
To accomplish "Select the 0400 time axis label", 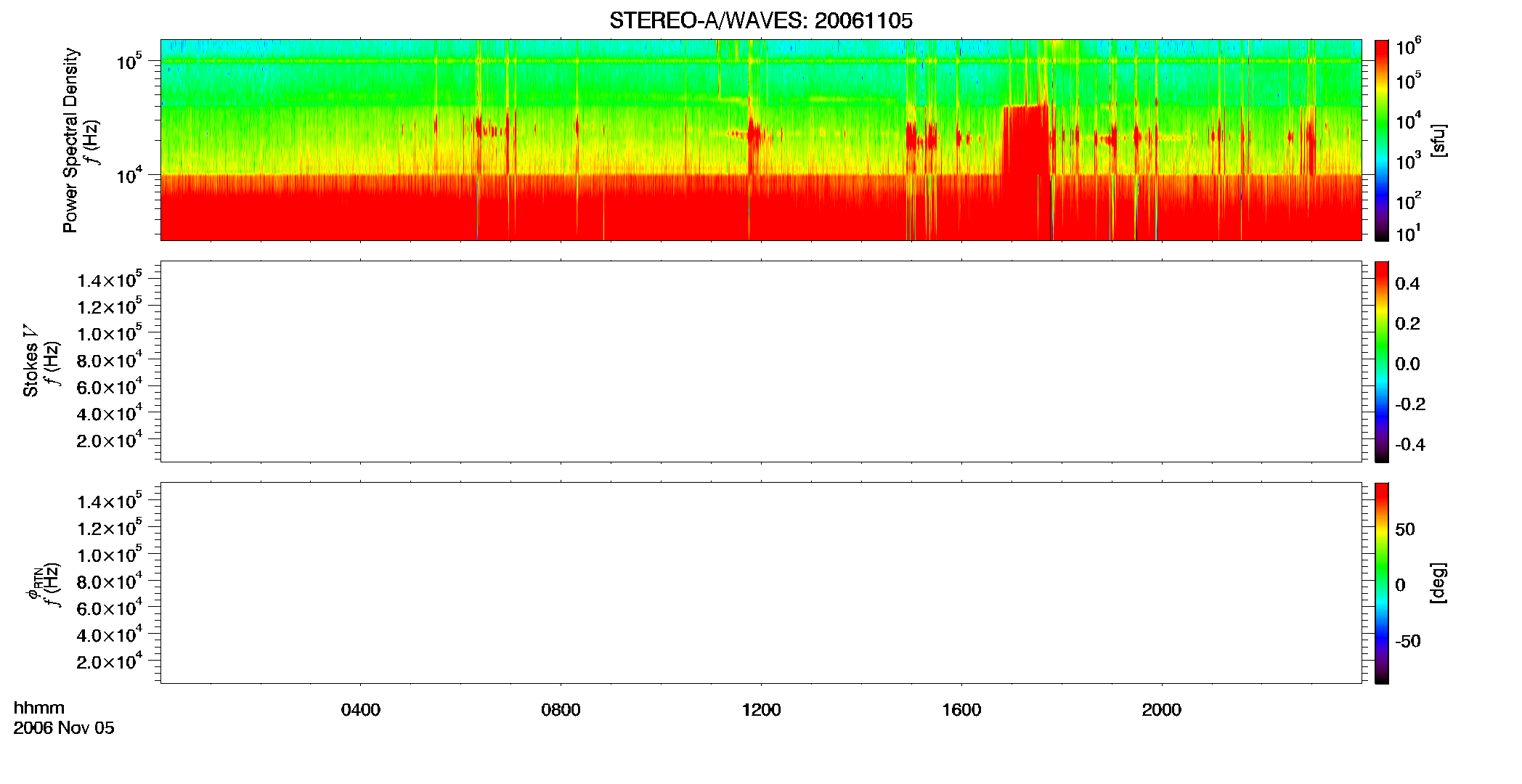I will pos(361,710).
